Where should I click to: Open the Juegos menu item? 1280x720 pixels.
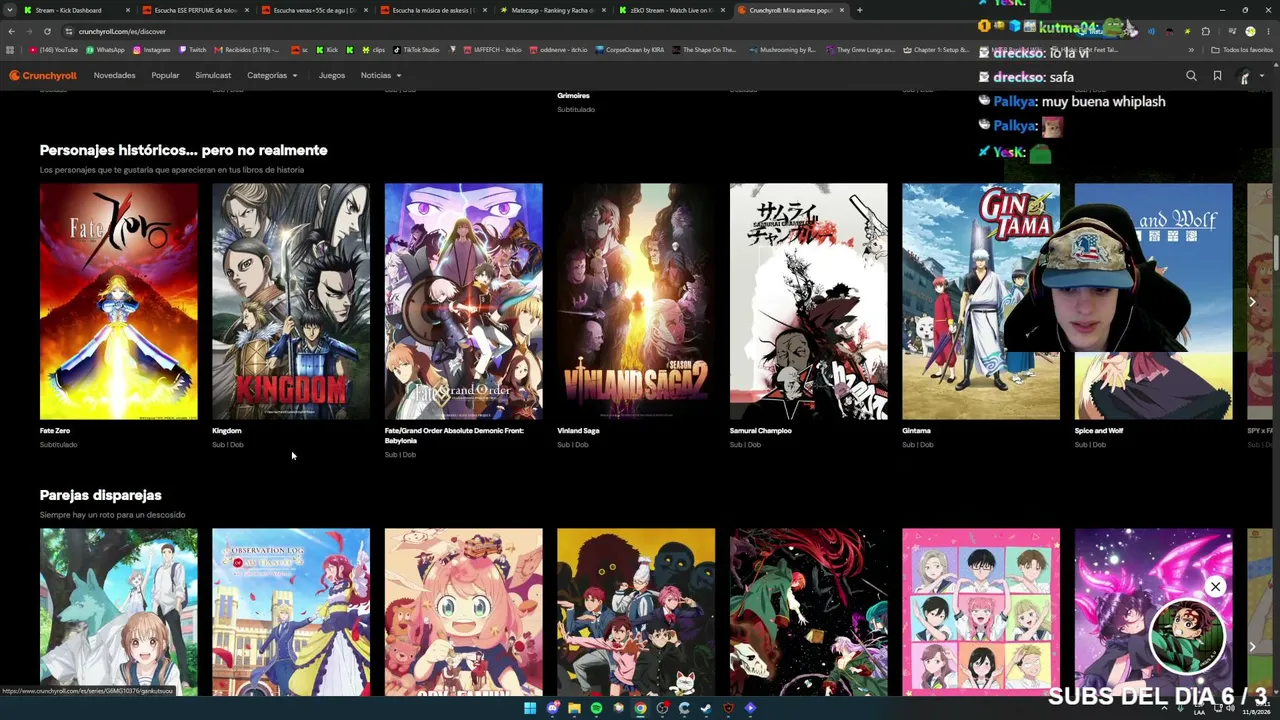pyautogui.click(x=332, y=75)
